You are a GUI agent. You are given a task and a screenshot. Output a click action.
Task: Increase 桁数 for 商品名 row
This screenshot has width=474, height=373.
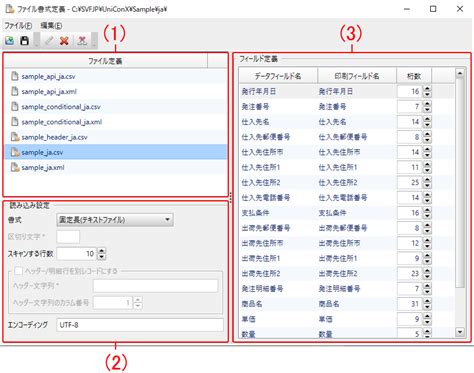(x=427, y=301)
